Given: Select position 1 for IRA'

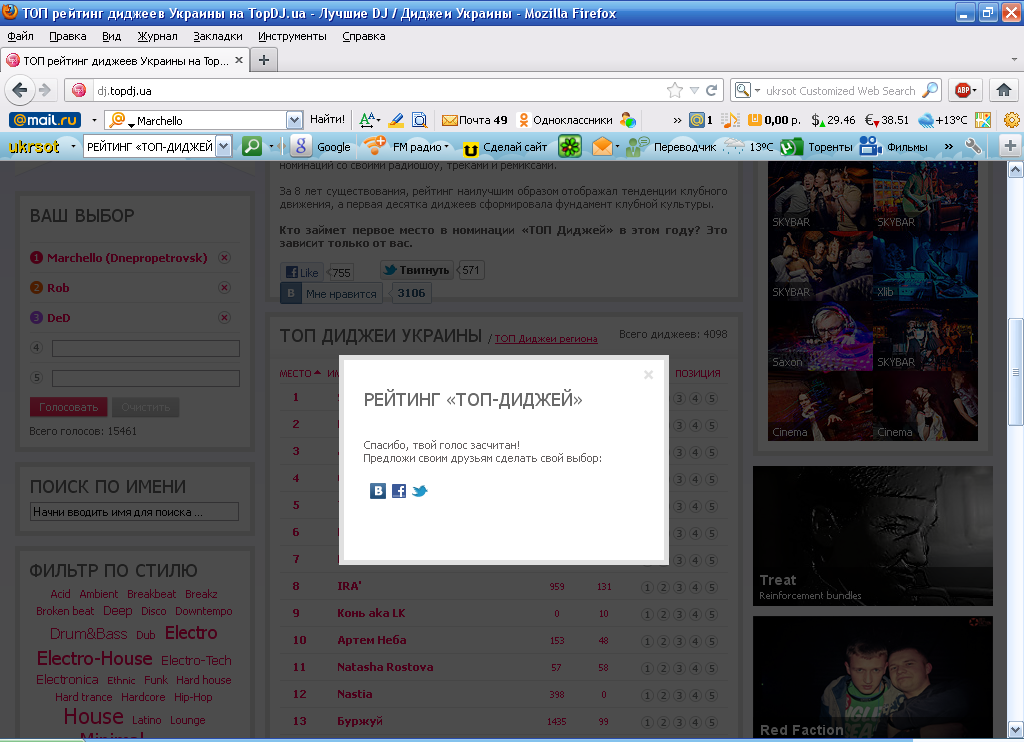Looking at the screenshot, I should [x=647, y=587].
